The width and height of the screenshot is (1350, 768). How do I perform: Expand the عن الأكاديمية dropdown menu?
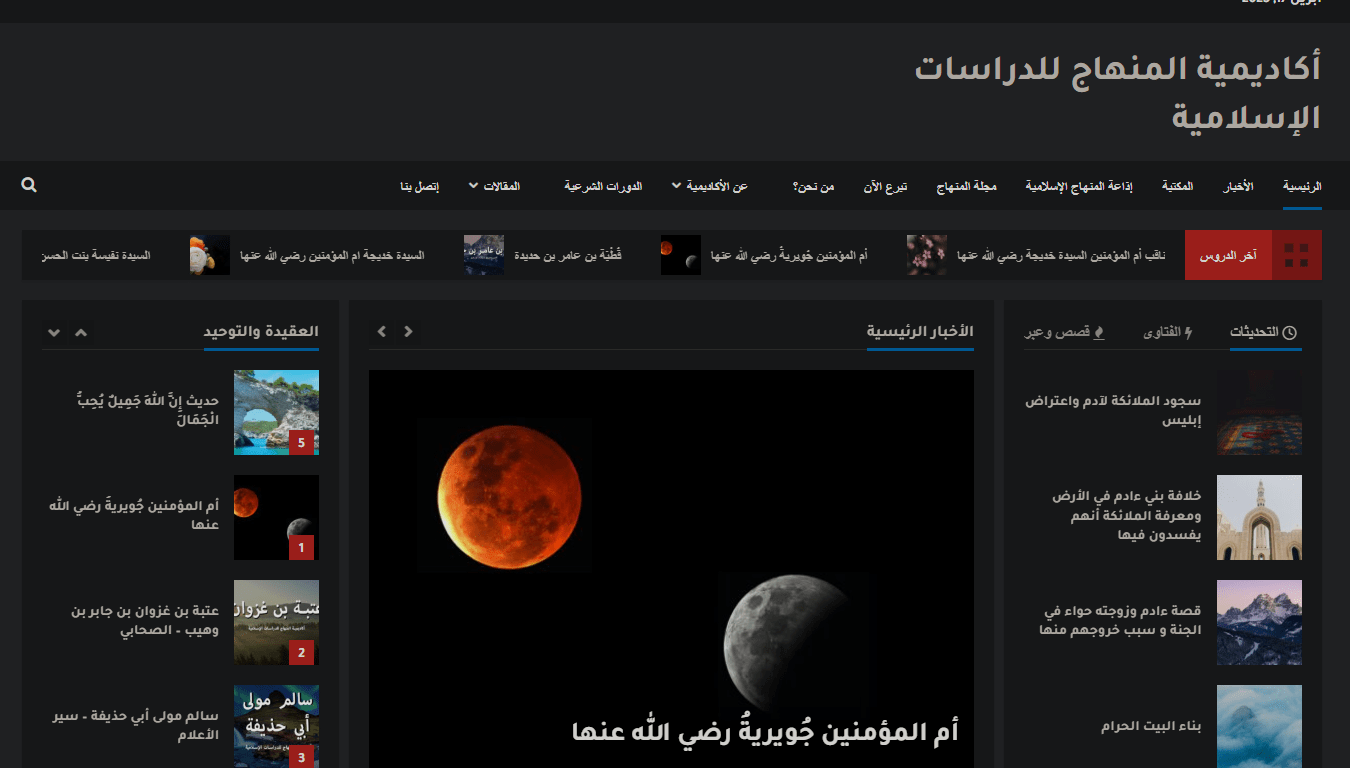(x=709, y=186)
